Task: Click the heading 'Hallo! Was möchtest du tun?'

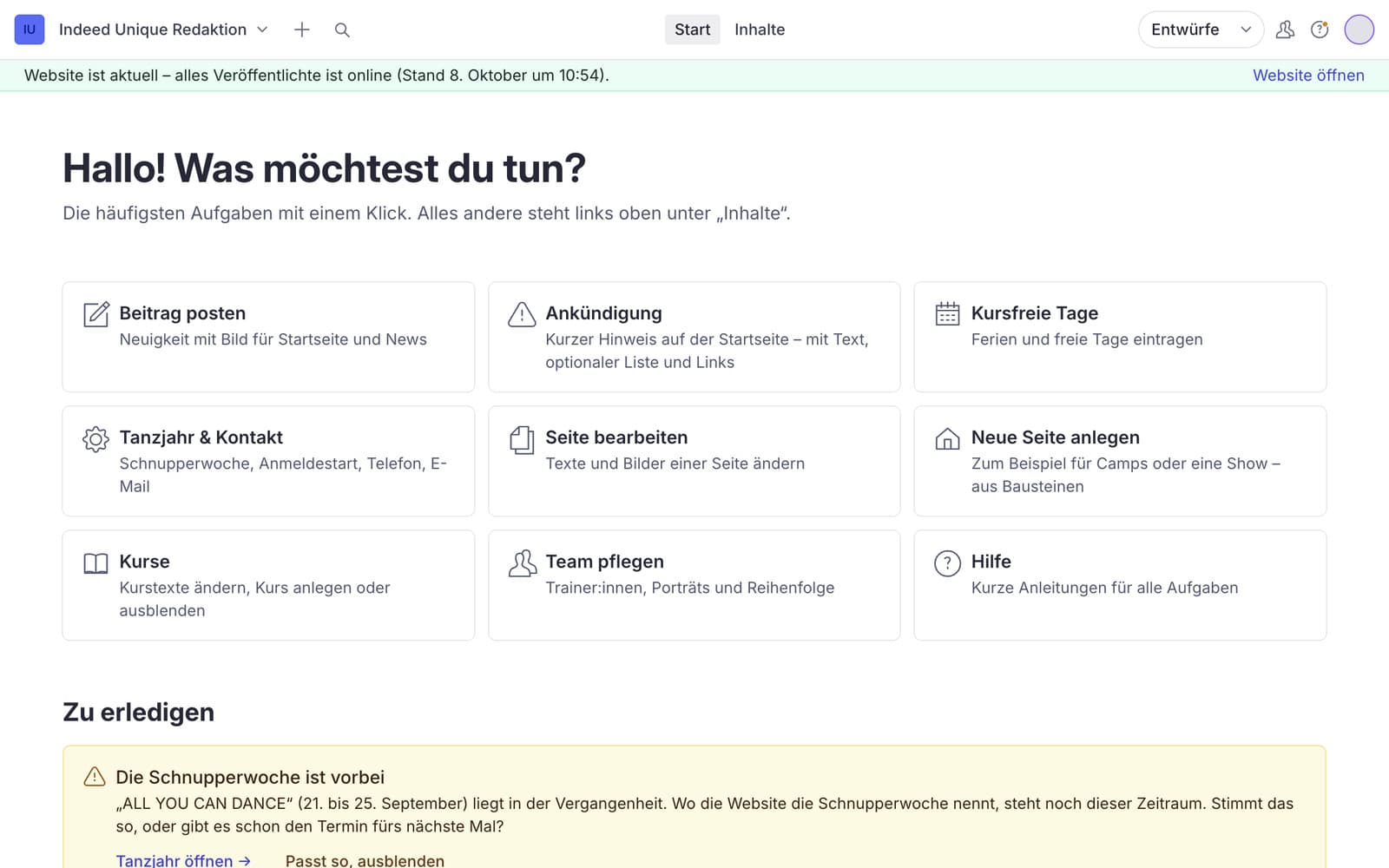Action: point(324,168)
